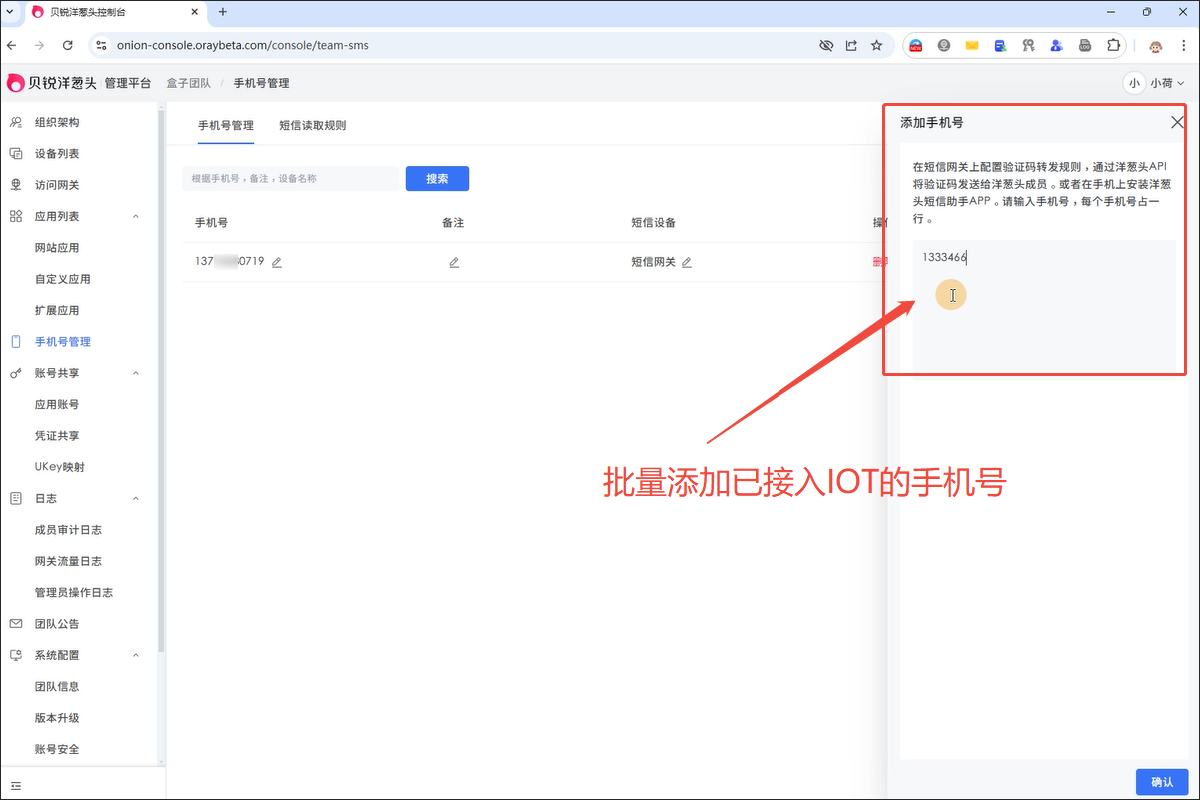Collapse the sidebar using the bottom-left menu icon
The width and height of the screenshot is (1200, 800).
[16, 785]
